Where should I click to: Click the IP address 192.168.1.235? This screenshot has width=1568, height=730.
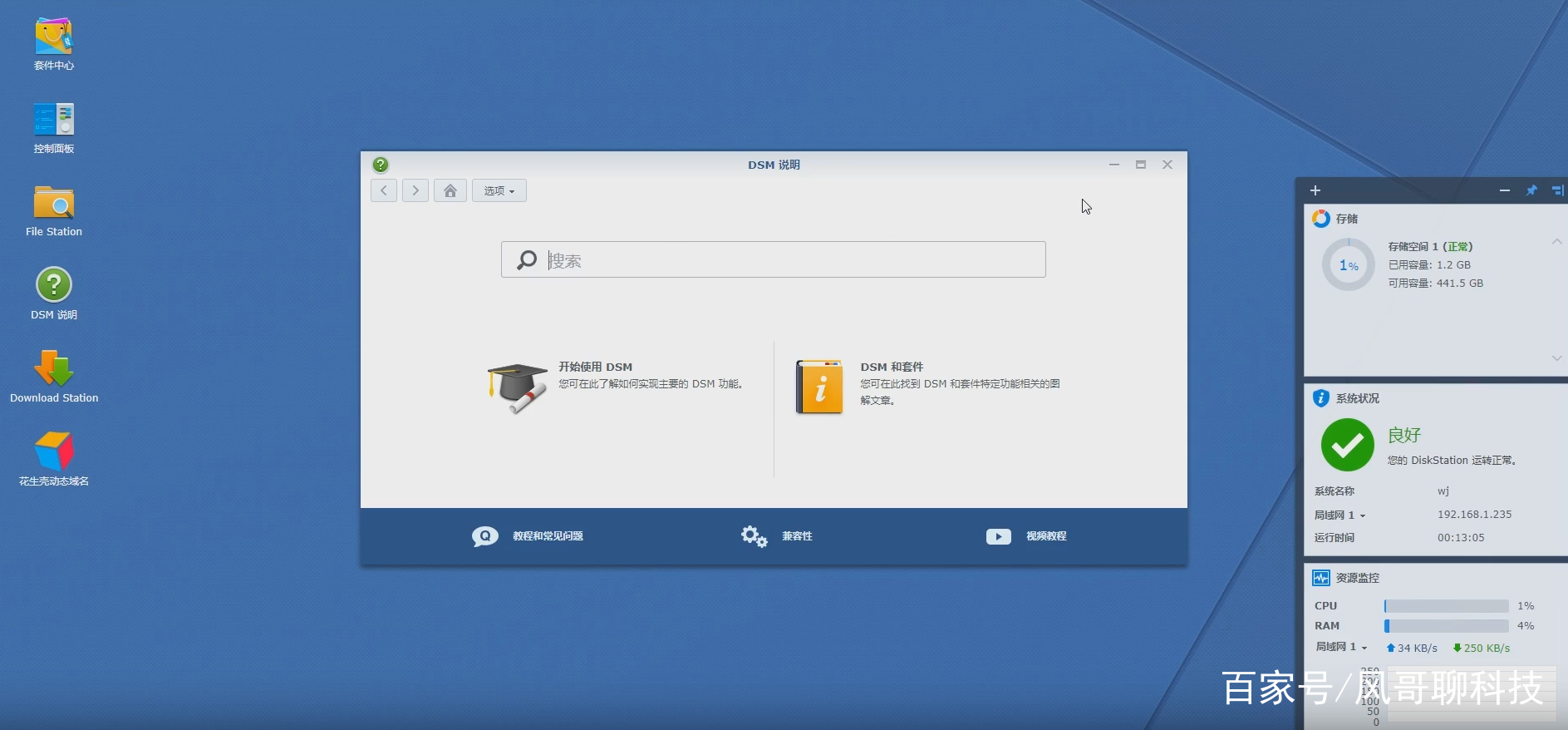tap(1475, 515)
